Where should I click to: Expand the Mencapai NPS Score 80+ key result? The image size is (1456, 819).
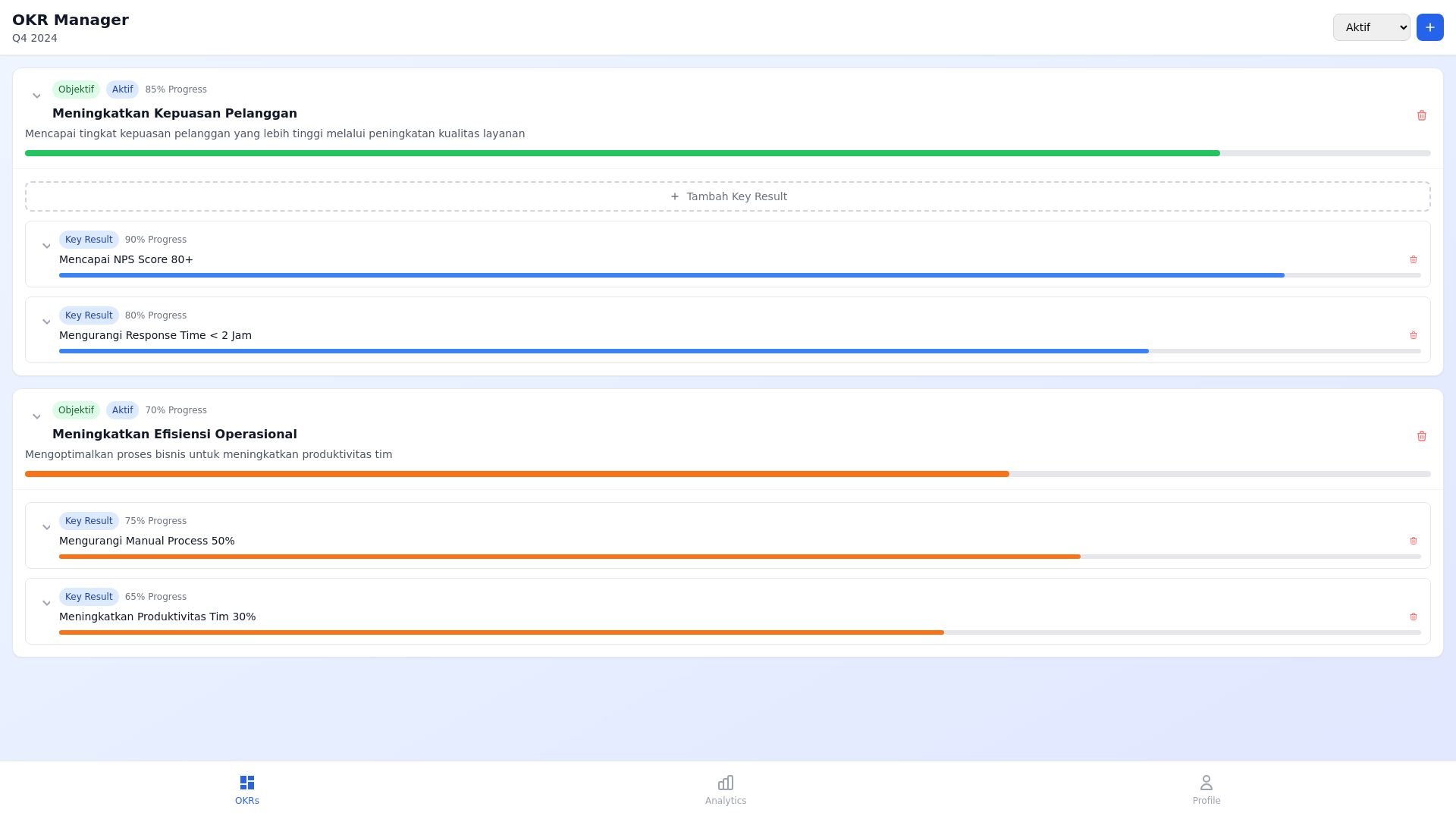coord(46,246)
